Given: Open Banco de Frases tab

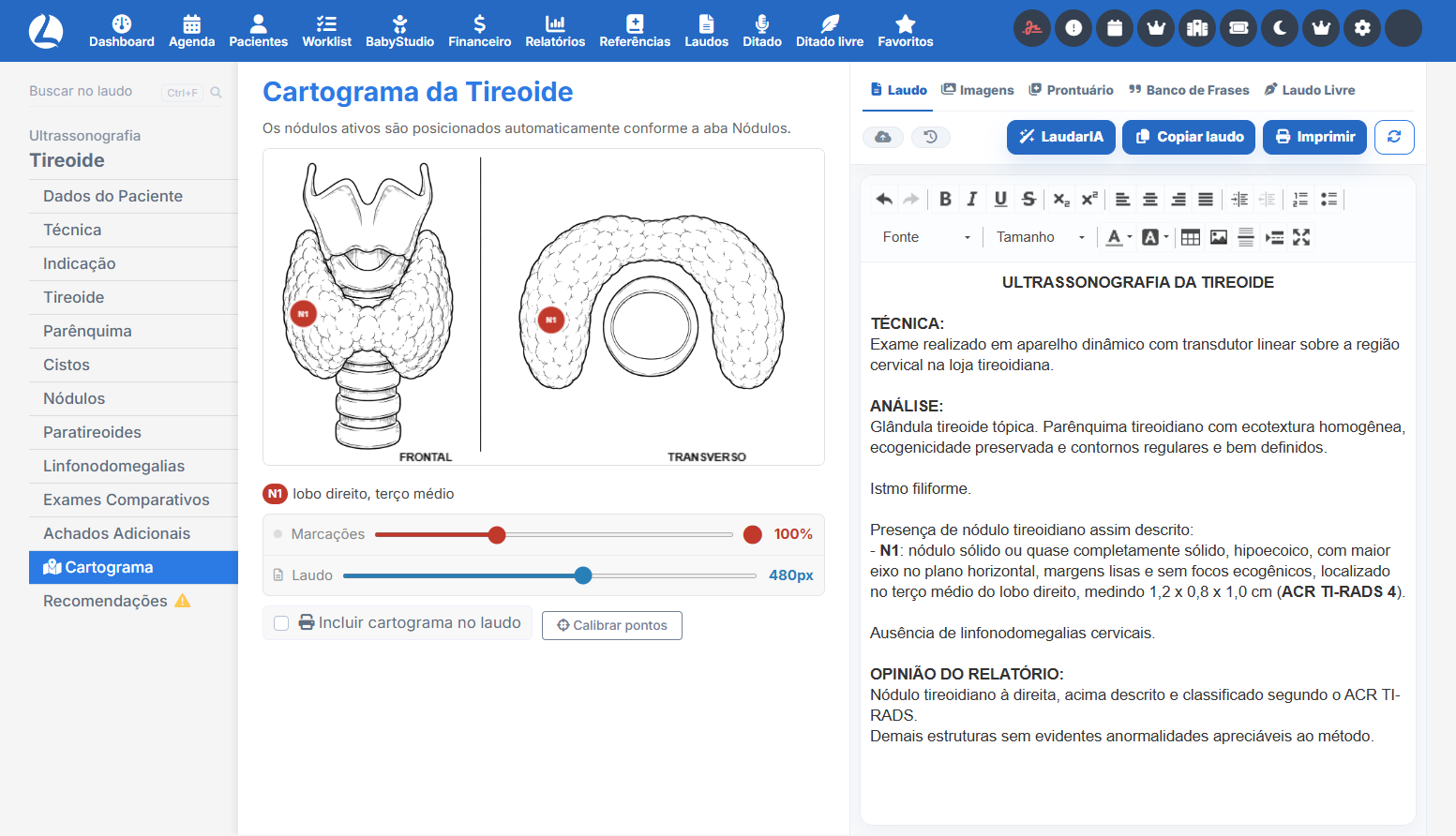Looking at the screenshot, I should click(x=1189, y=90).
